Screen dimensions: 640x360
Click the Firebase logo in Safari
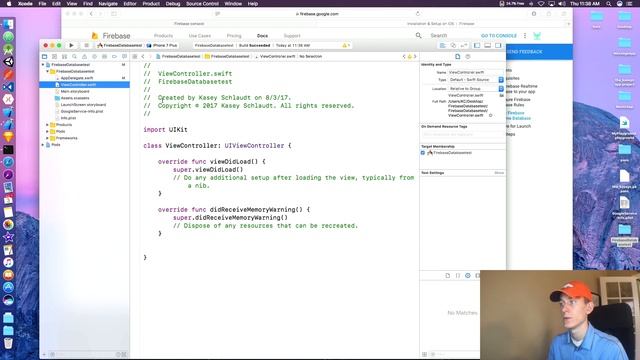point(111,36)
